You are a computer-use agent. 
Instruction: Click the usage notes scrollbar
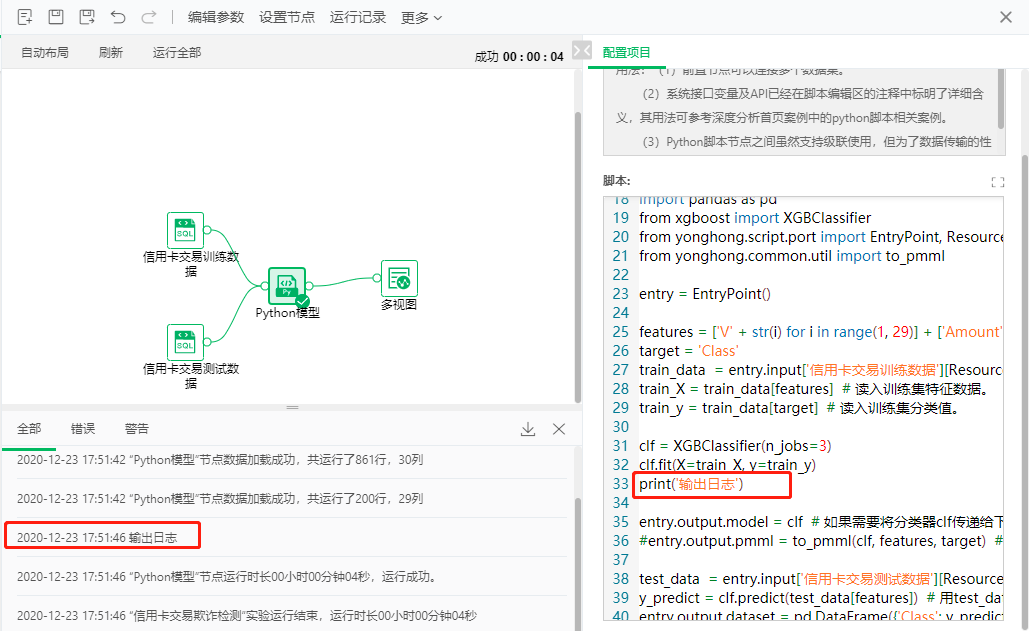[1001, 98]
